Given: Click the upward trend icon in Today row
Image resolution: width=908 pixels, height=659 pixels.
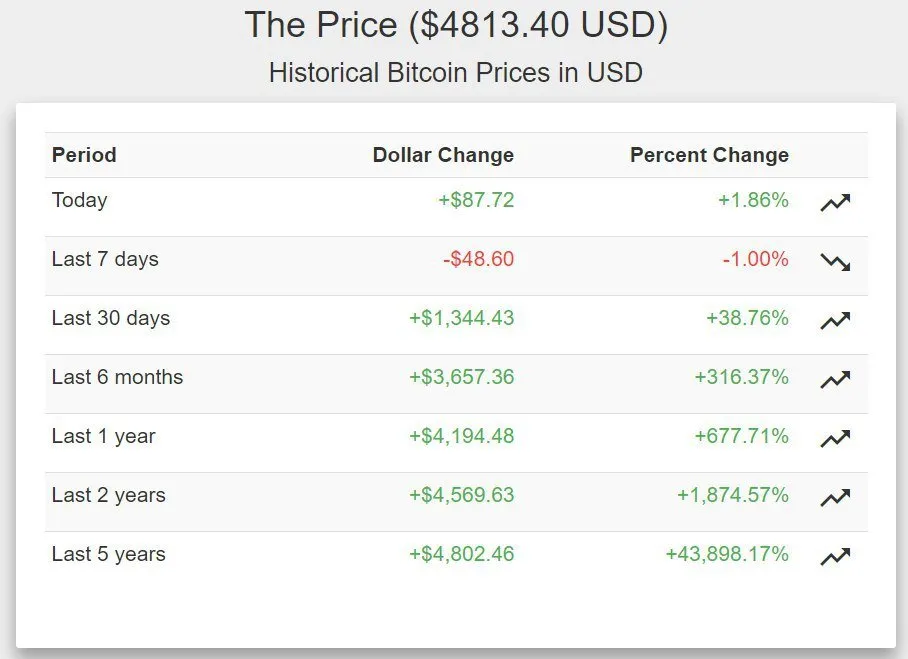Looking at the screenshot, I should pyautogui.click(x=835, y=203).
